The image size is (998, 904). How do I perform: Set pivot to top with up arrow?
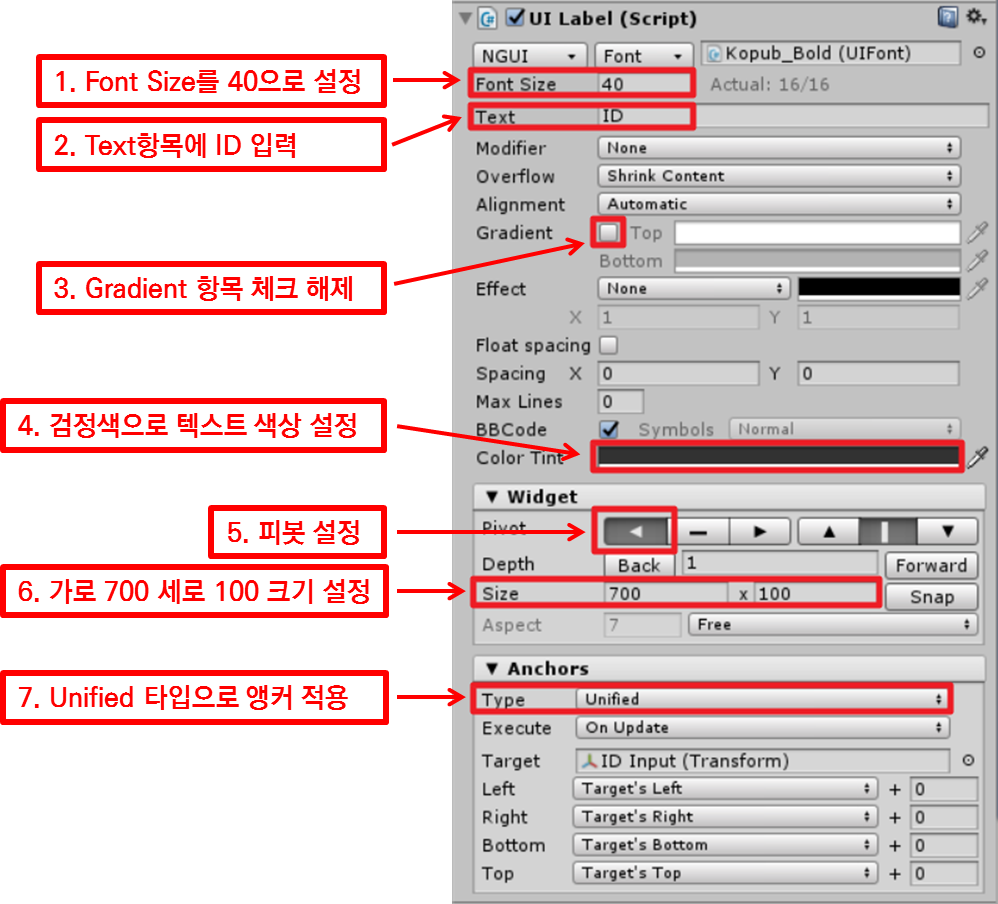coord(829,531)
